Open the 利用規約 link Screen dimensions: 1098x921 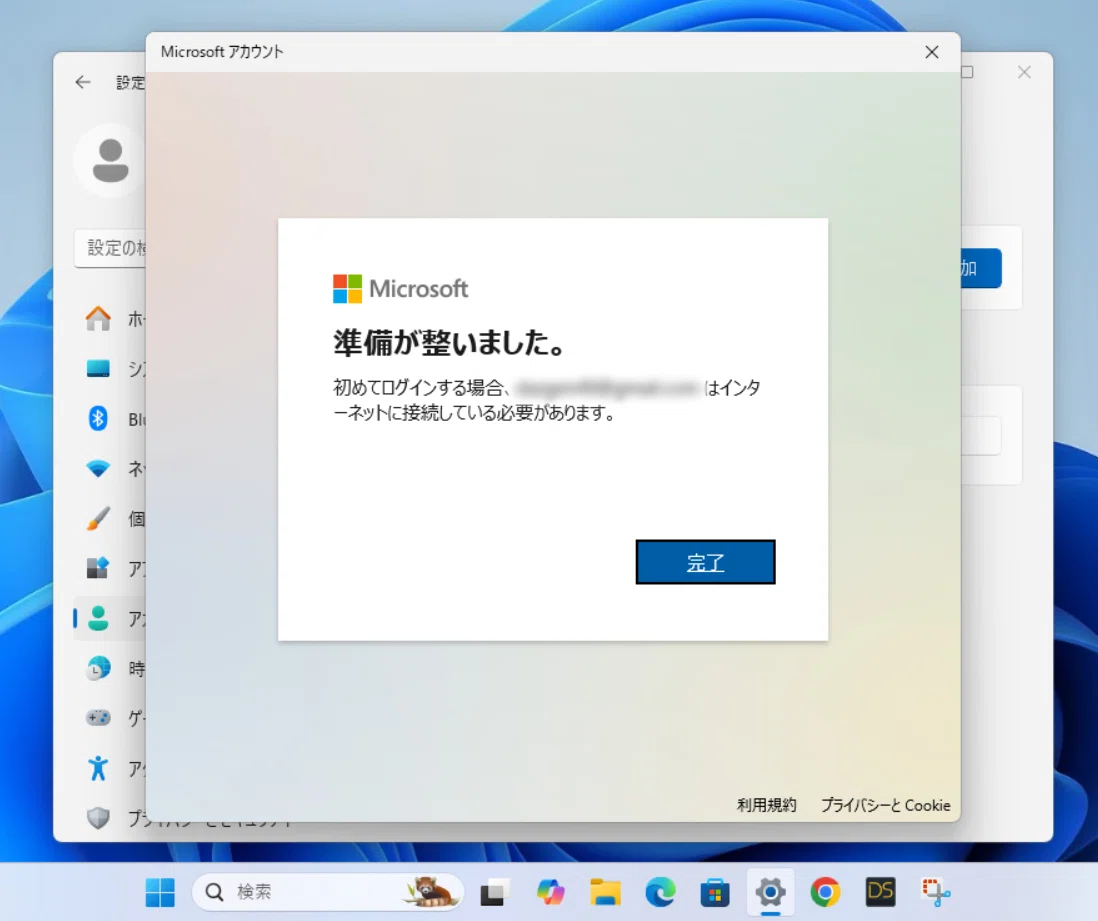pos(766,805)
